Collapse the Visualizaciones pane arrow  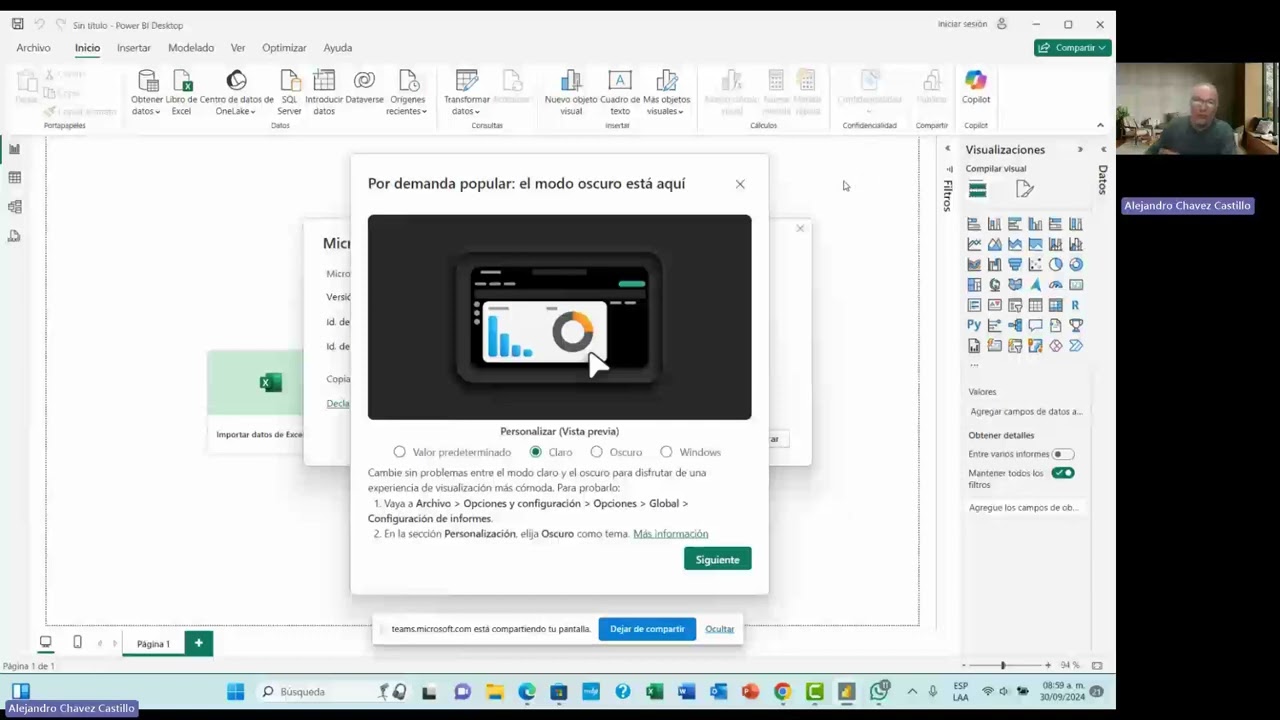point(1080,149)
